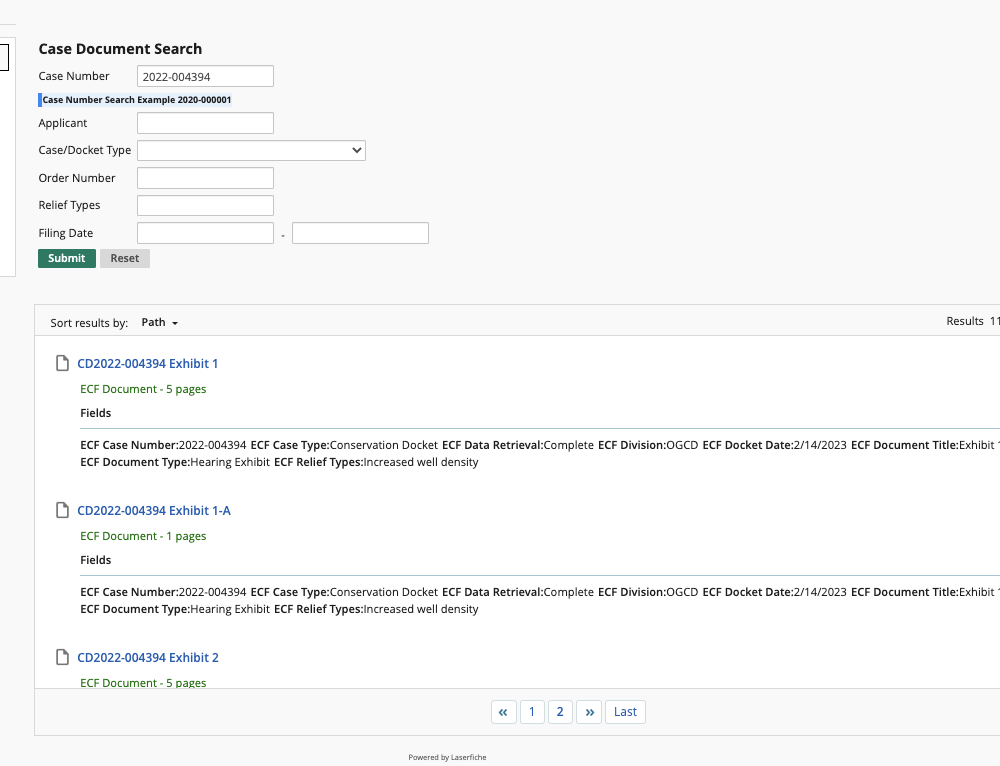Open CD2022-004394 Exhibit 1 link

(147, 364)
